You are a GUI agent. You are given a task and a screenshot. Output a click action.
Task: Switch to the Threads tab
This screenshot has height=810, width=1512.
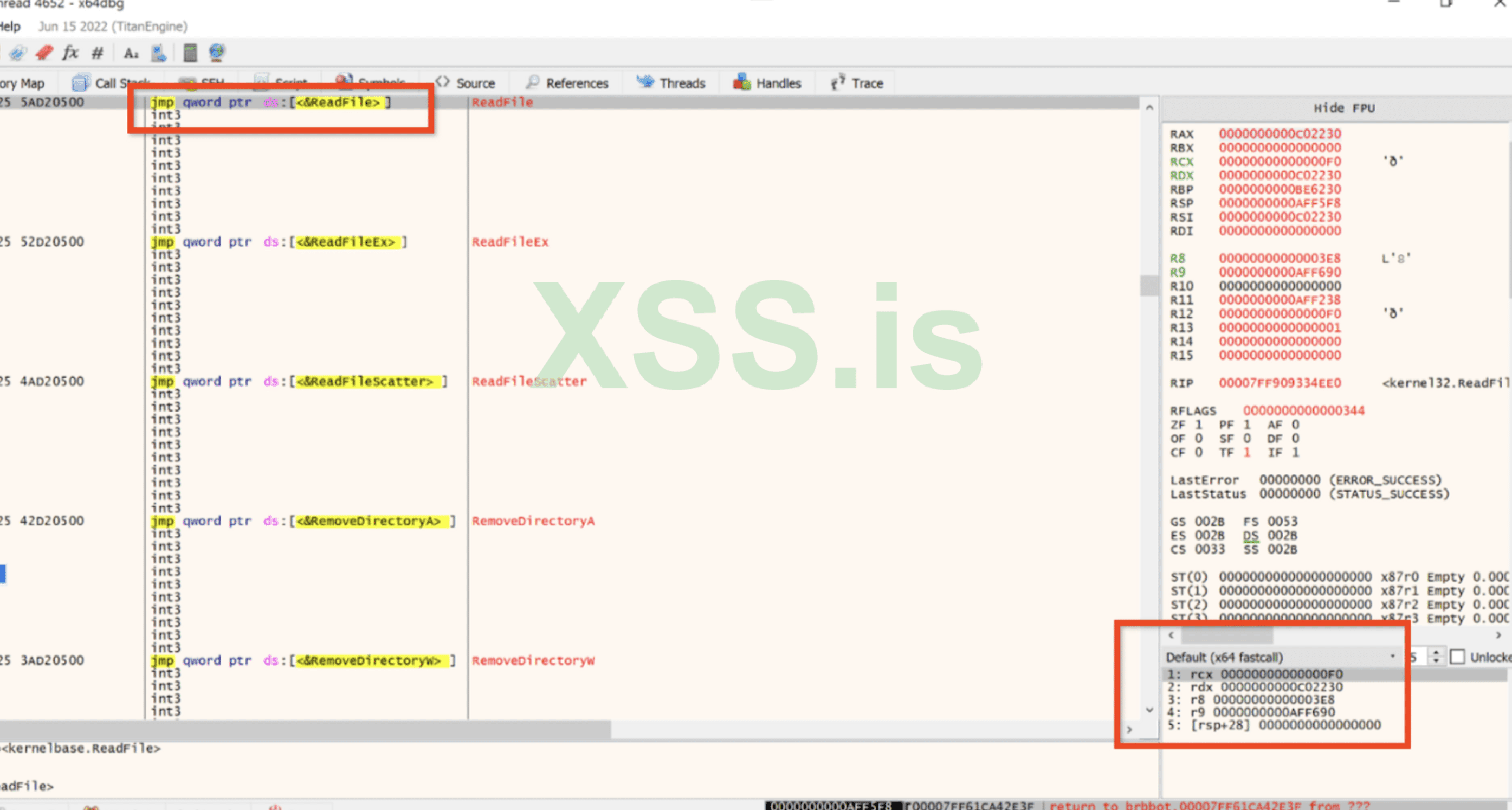pyautogui.click(x=671, y=83)
